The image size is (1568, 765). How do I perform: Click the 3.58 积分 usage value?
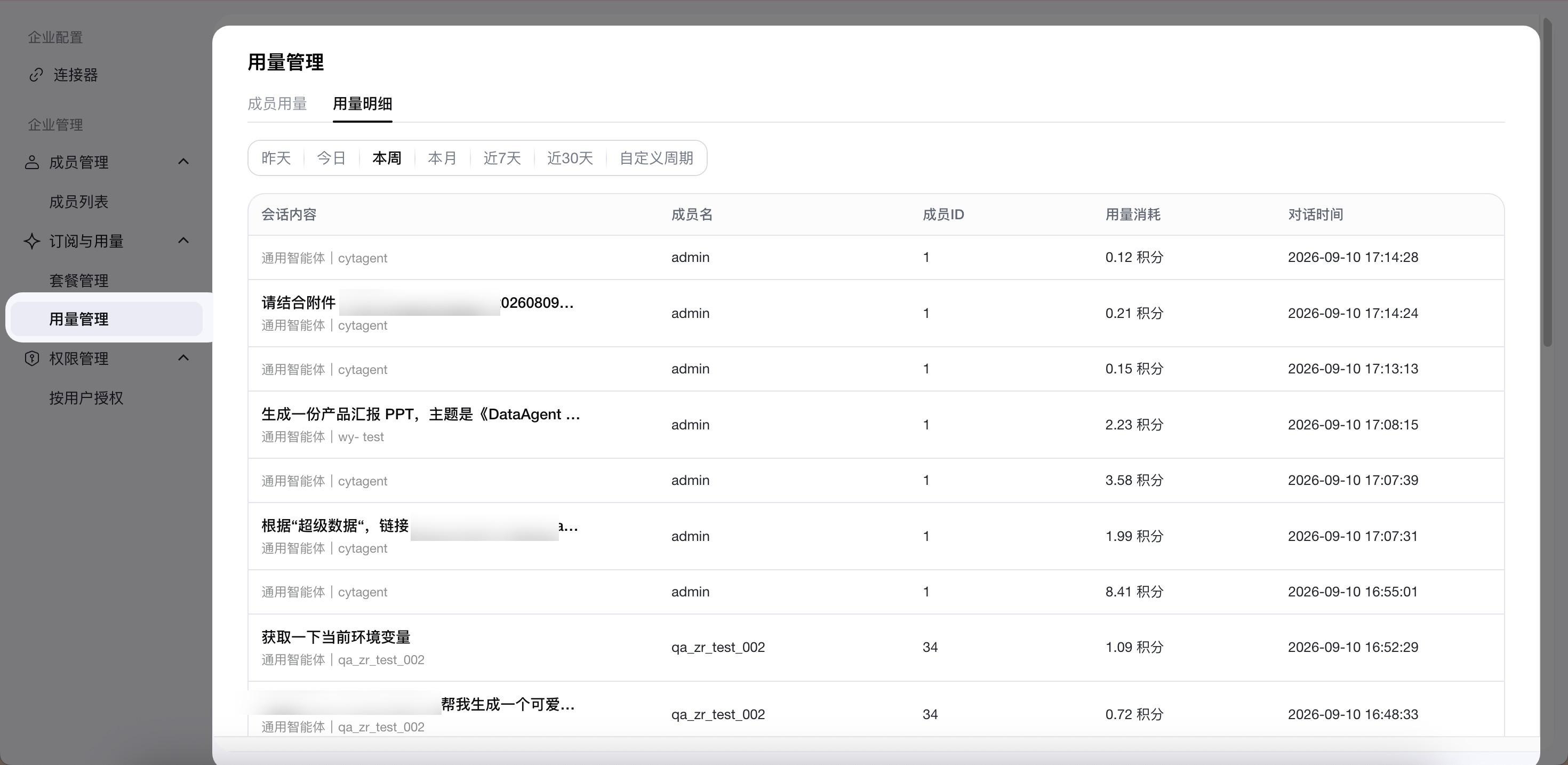[x=1134, y=480]
